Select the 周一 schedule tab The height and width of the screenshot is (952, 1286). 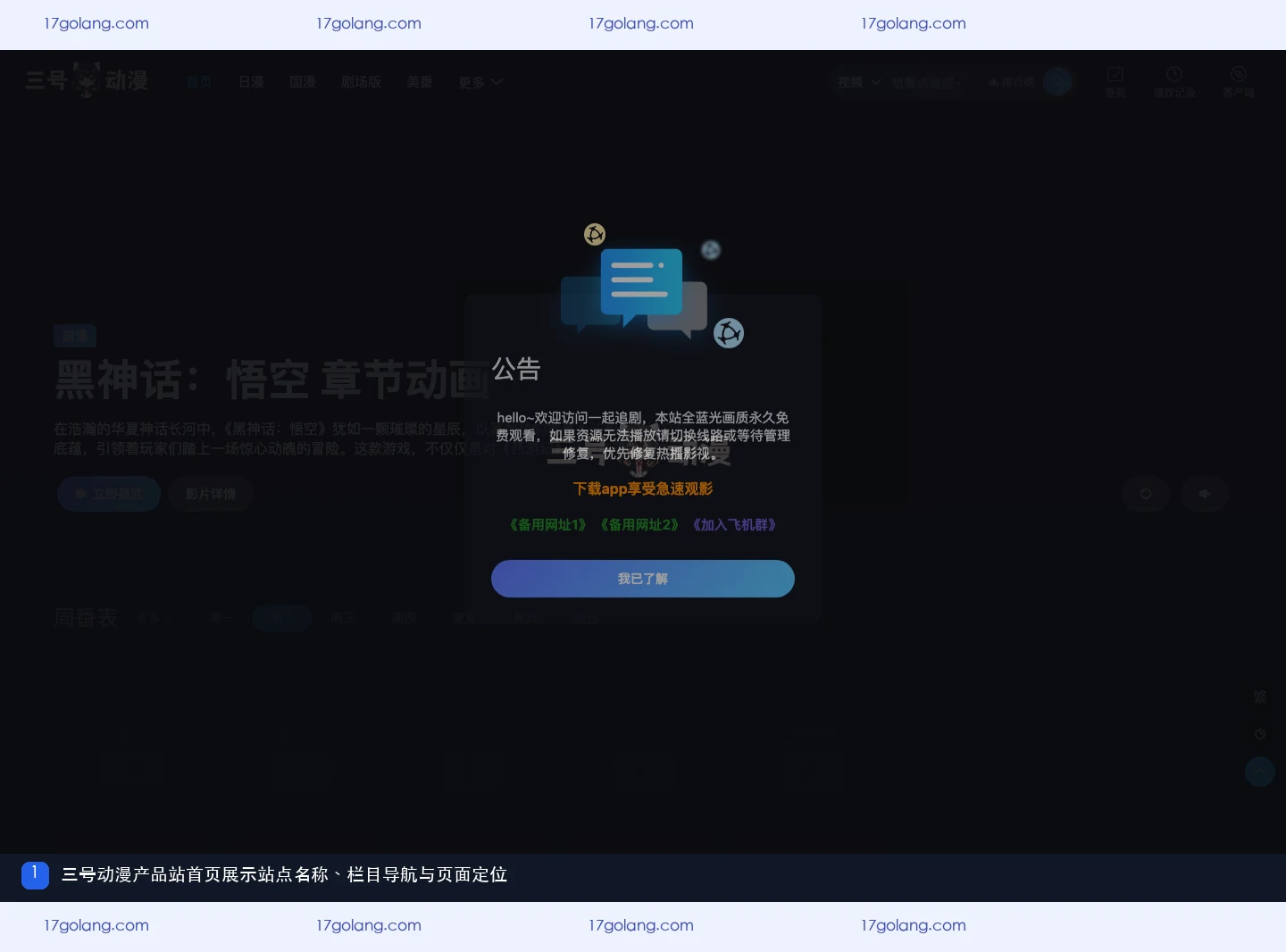[x=221, y=618]
